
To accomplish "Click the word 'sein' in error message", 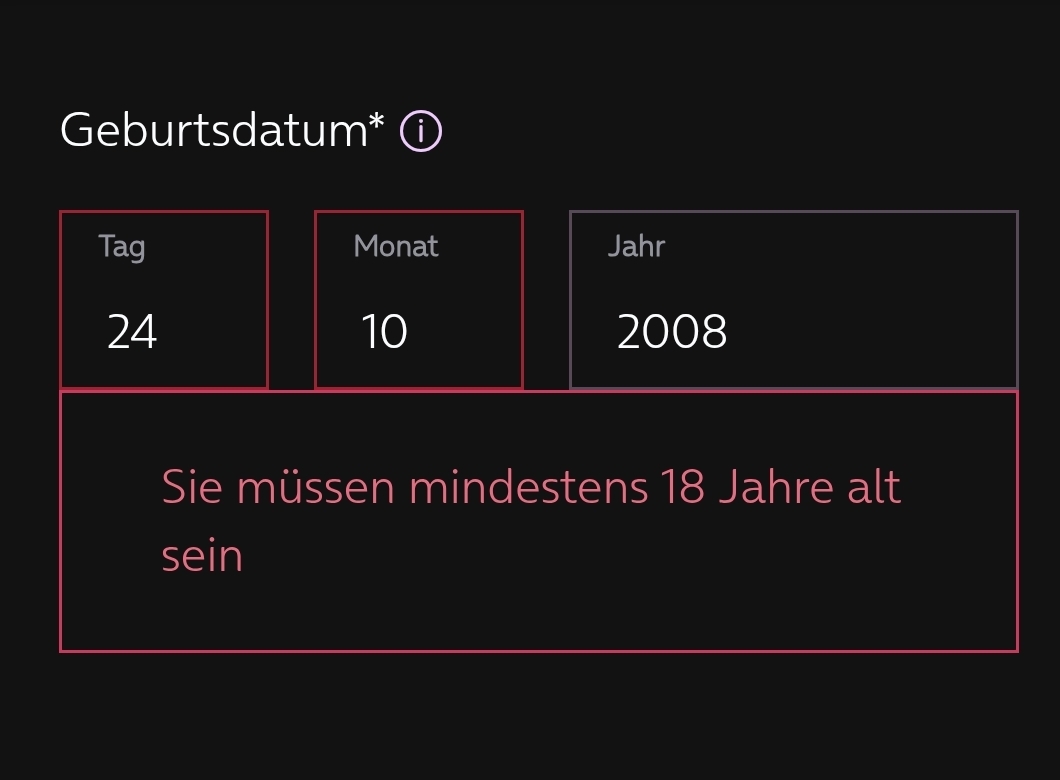I will 202,557.
